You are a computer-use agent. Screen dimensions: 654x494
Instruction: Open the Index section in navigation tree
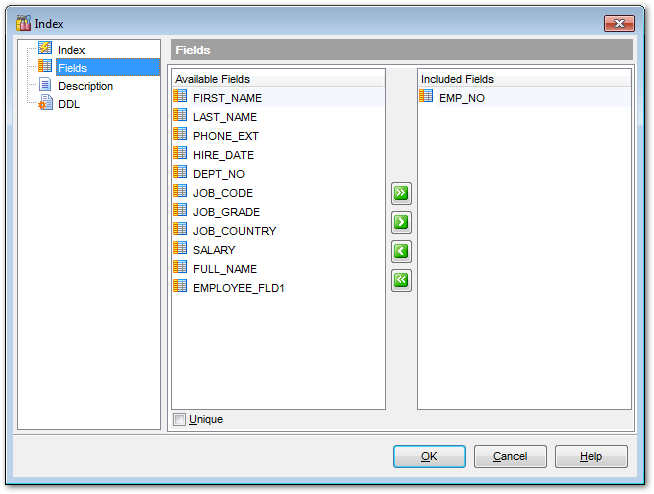pyautogui.click(x=71, y=50)
